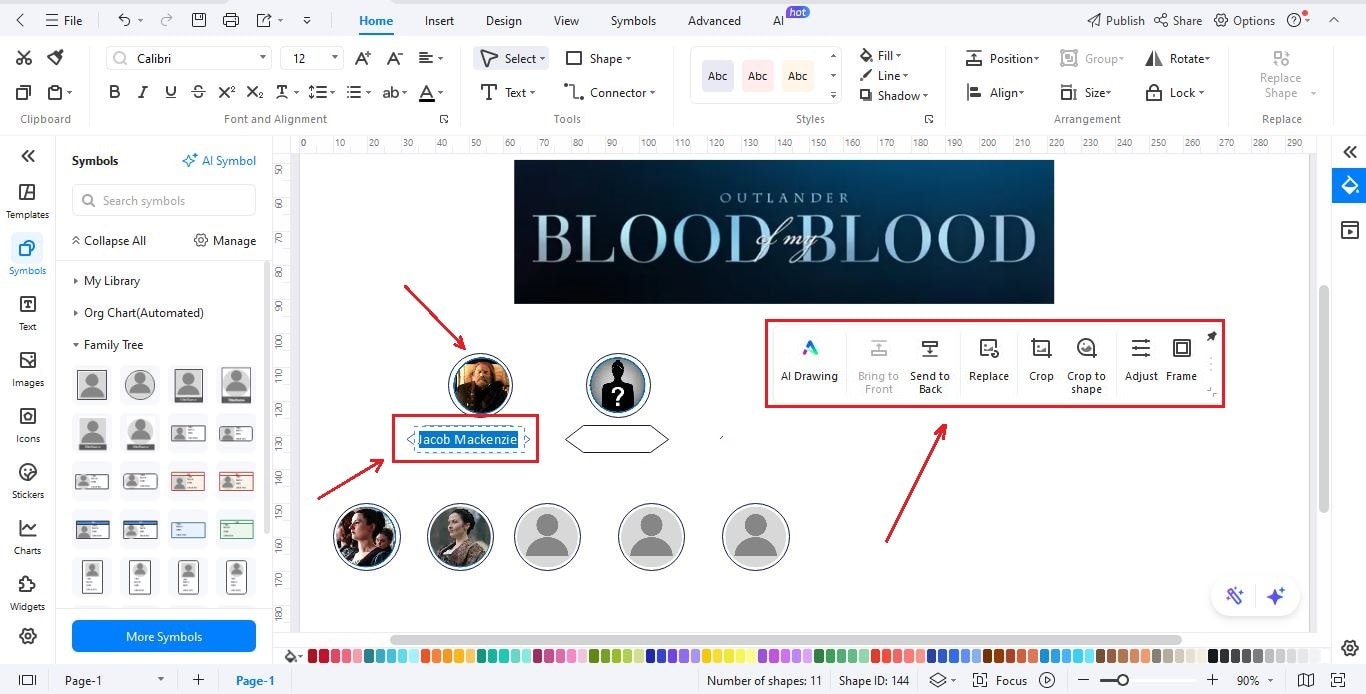Click the AI Symbol link

(x=219, y=160)
